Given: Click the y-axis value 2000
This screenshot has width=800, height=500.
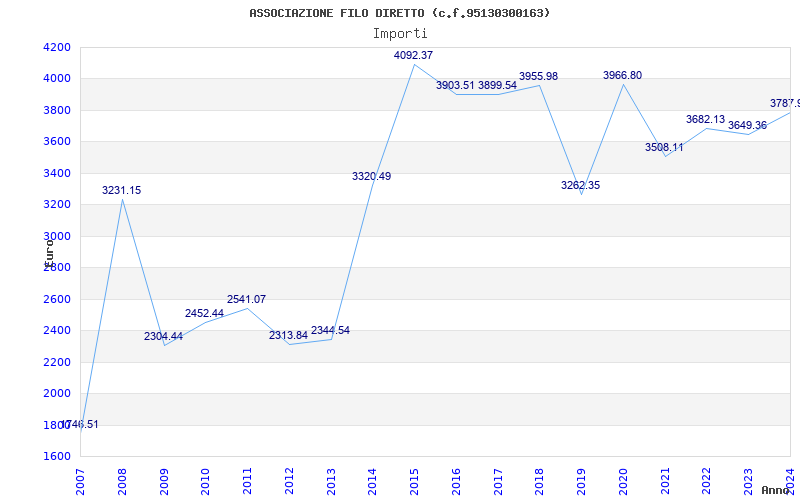Looking at the screenshot, I should pos(58,393).
